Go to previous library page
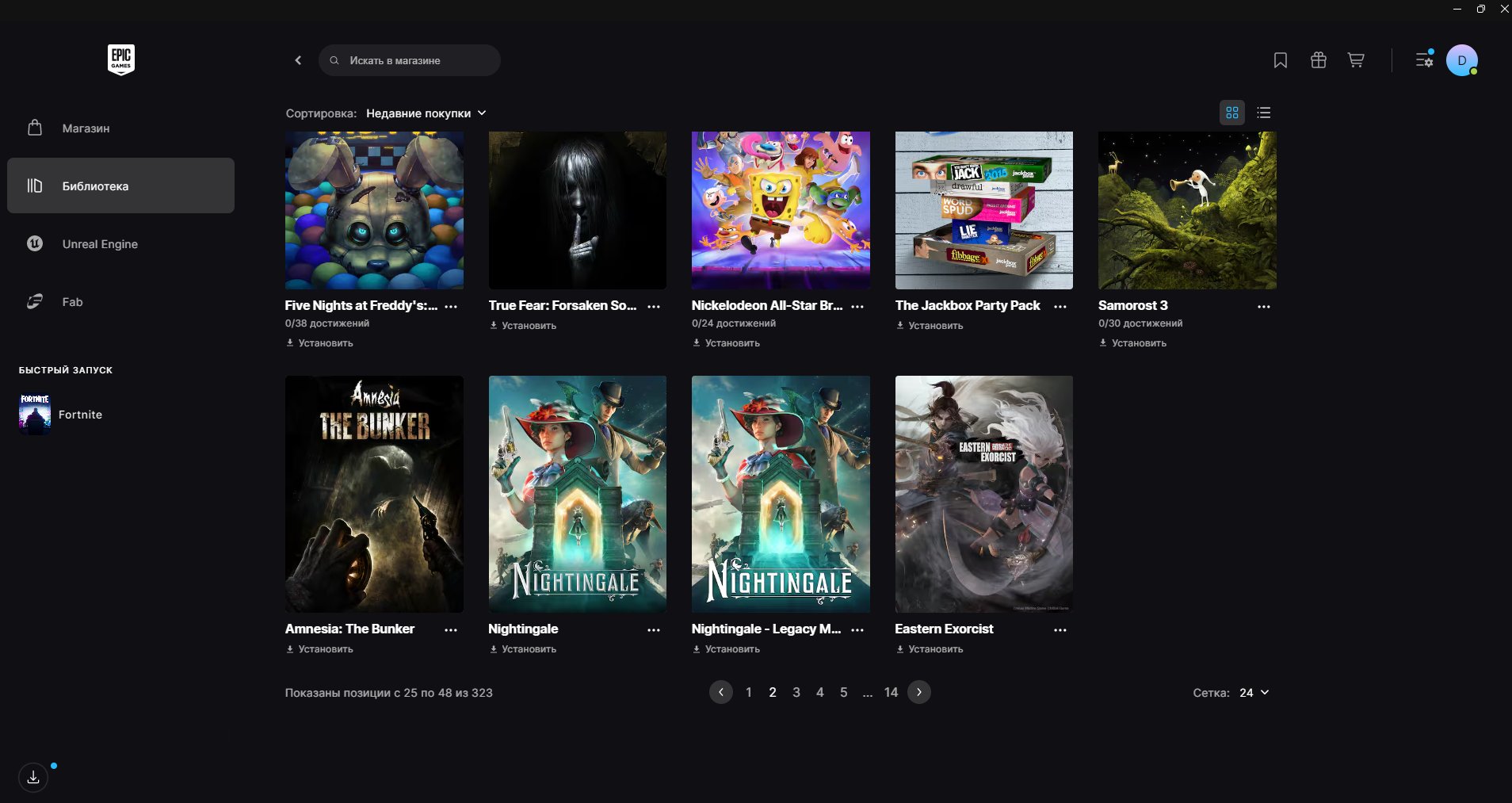 coord(721,692)
